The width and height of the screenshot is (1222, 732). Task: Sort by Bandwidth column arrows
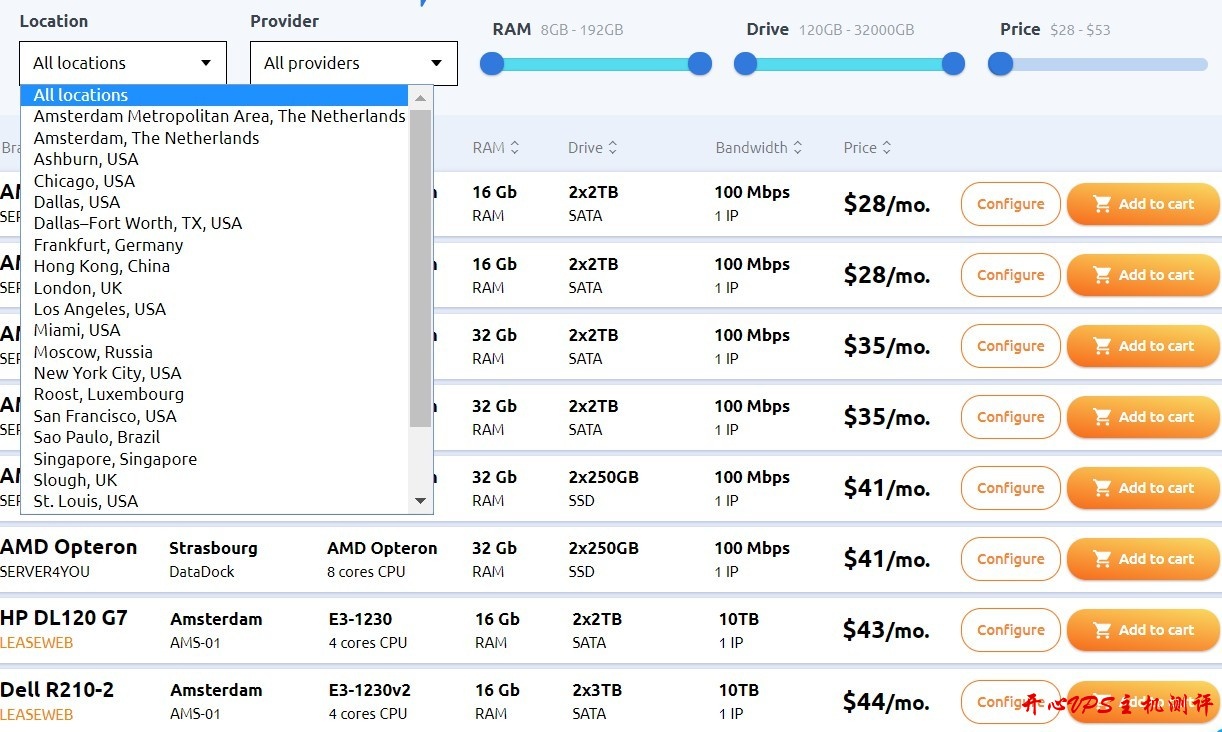pyautogui.click(x=797, y=148)
